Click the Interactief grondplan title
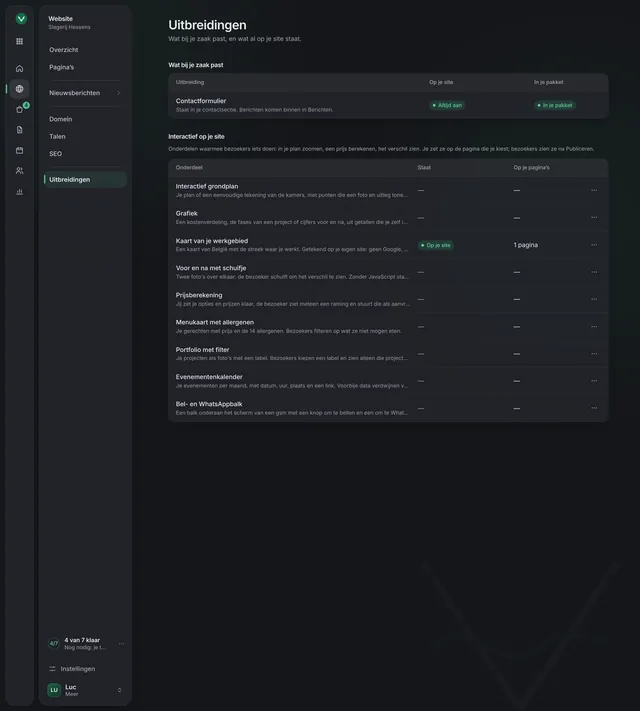 pyautogui.click(x=207, y=186)
